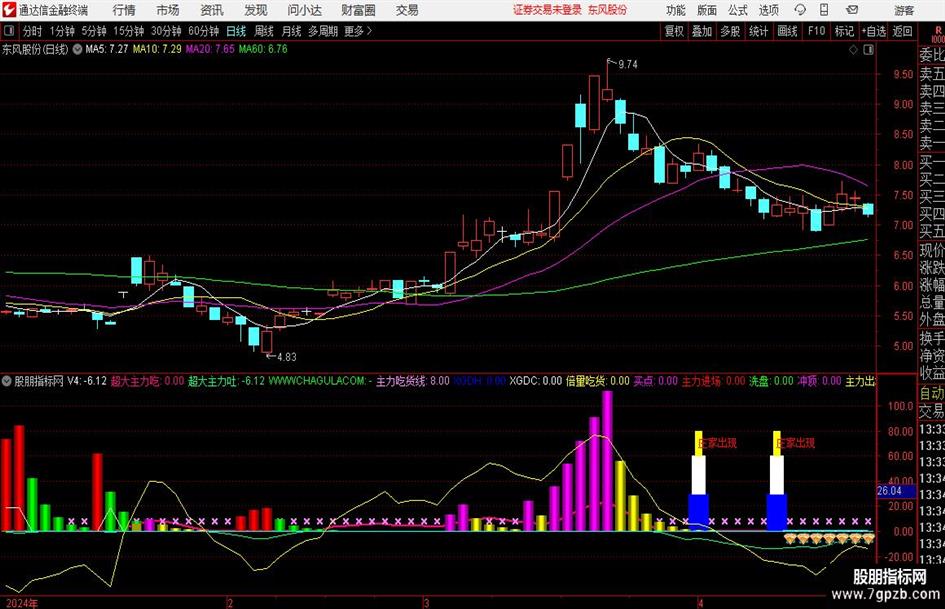Switch to 周线 weekly chart

264,31
